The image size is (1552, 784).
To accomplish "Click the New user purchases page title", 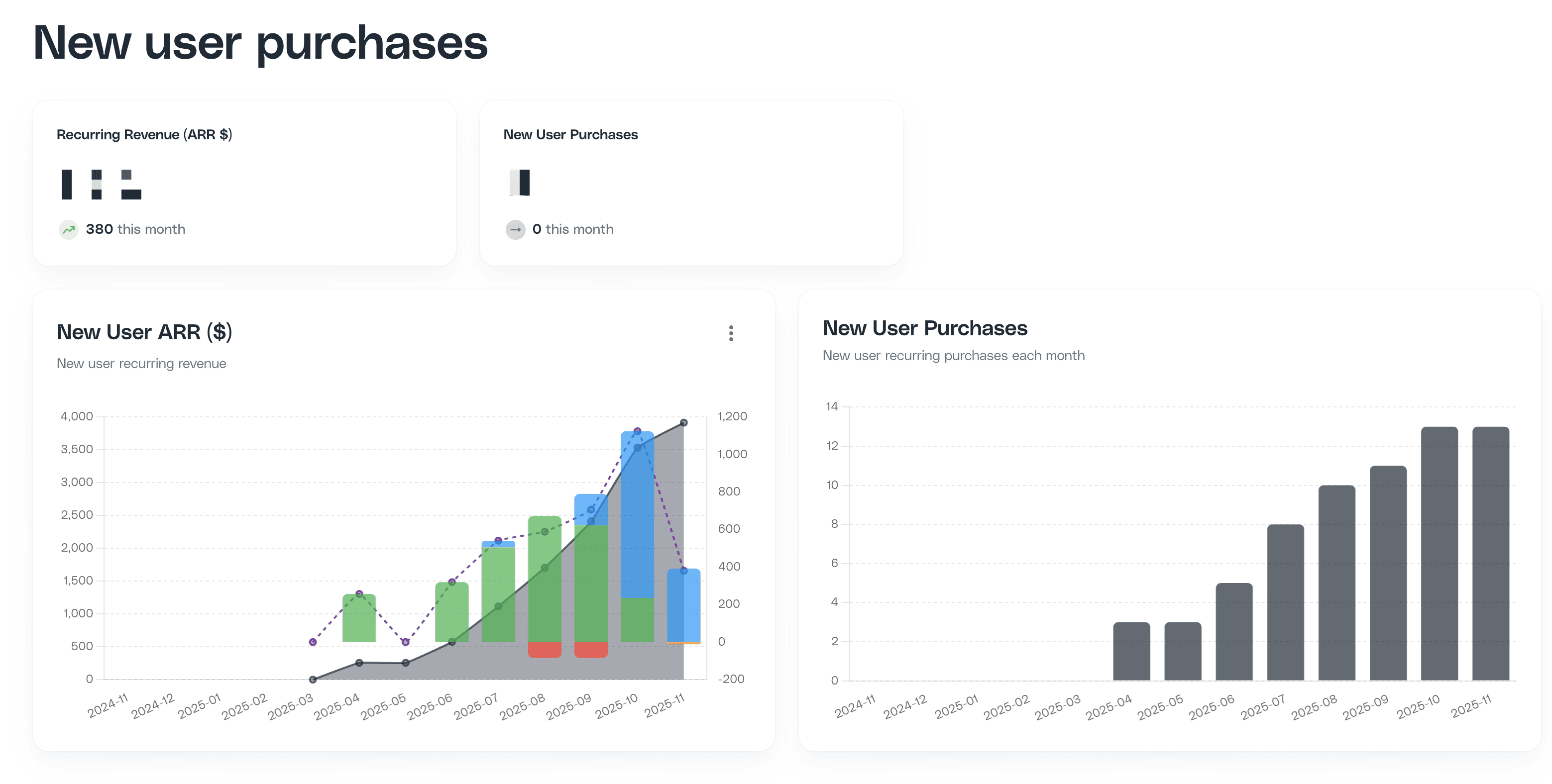I will click(260, 43).
